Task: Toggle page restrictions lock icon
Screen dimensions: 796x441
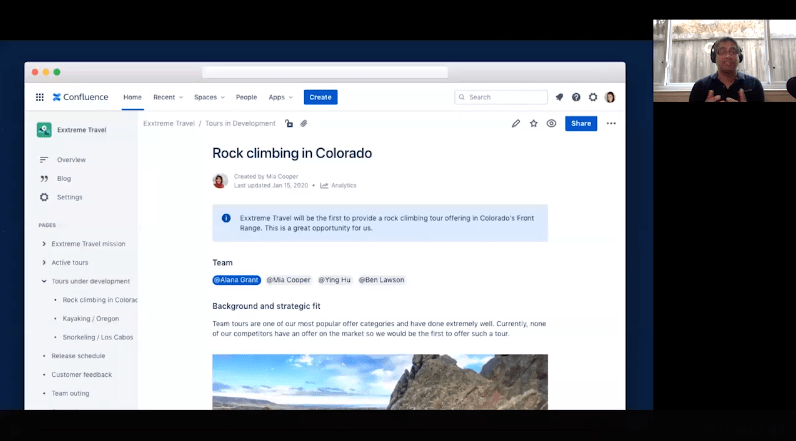Action: coord(289,124)
